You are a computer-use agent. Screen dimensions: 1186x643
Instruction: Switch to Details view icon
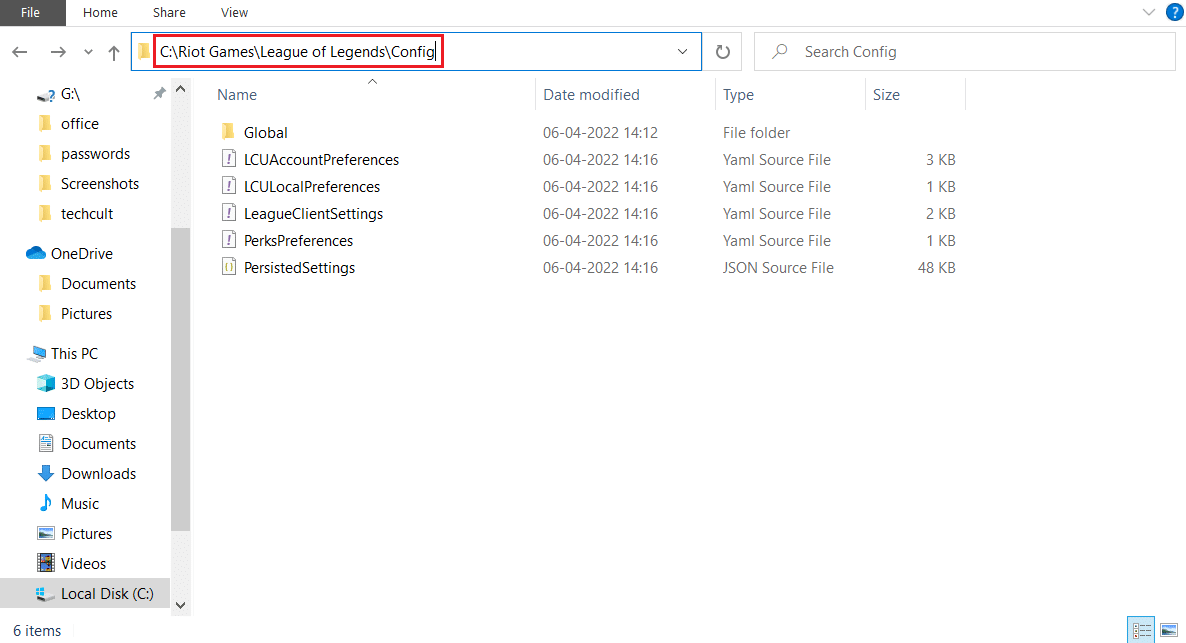point(1141,629)
